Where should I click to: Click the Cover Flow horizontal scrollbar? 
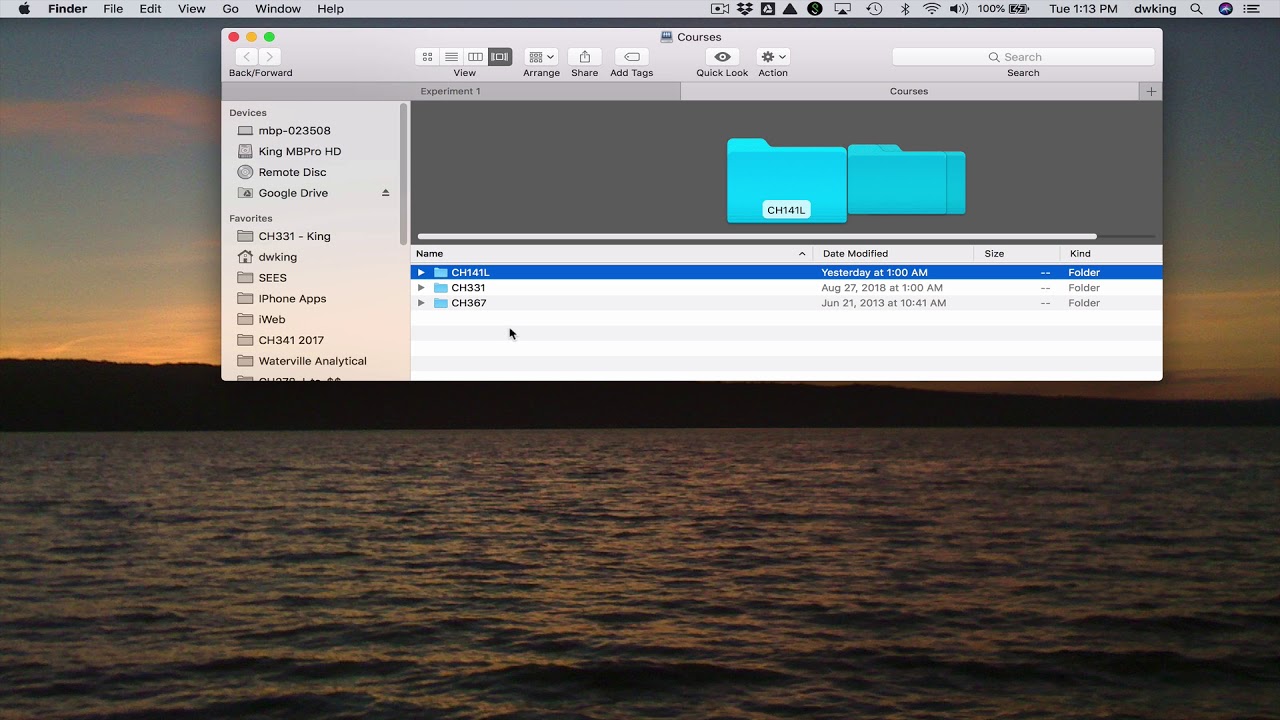[x=757, y=237]
